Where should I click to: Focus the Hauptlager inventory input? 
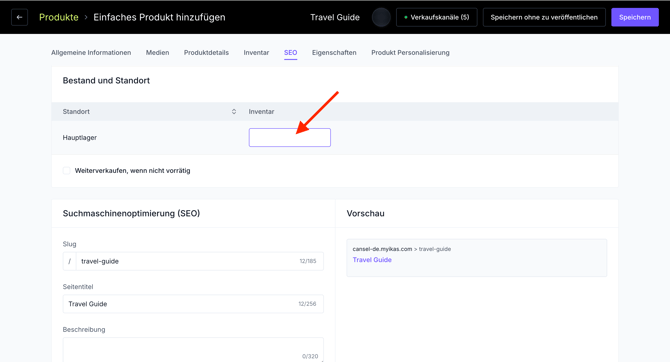[290, 138]
